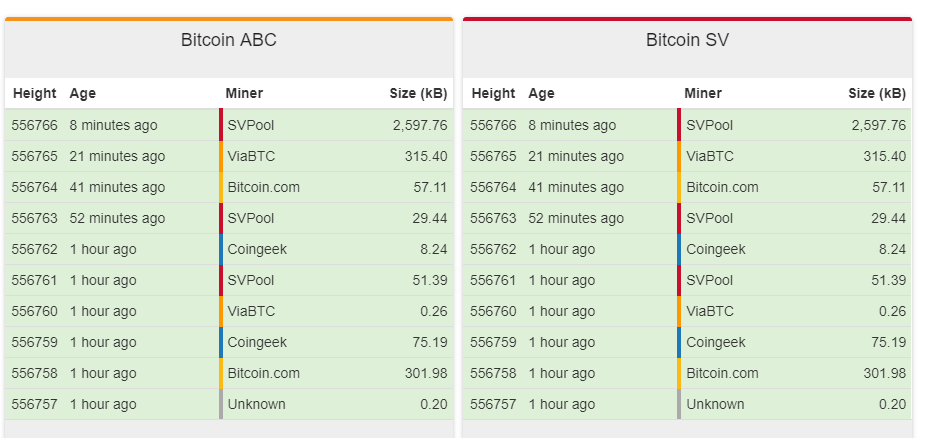Viewport: 929px width, 438px height.
Task: Select the Size (kB) header in Bitcoin ABC table
Action: tap(418, 94)
